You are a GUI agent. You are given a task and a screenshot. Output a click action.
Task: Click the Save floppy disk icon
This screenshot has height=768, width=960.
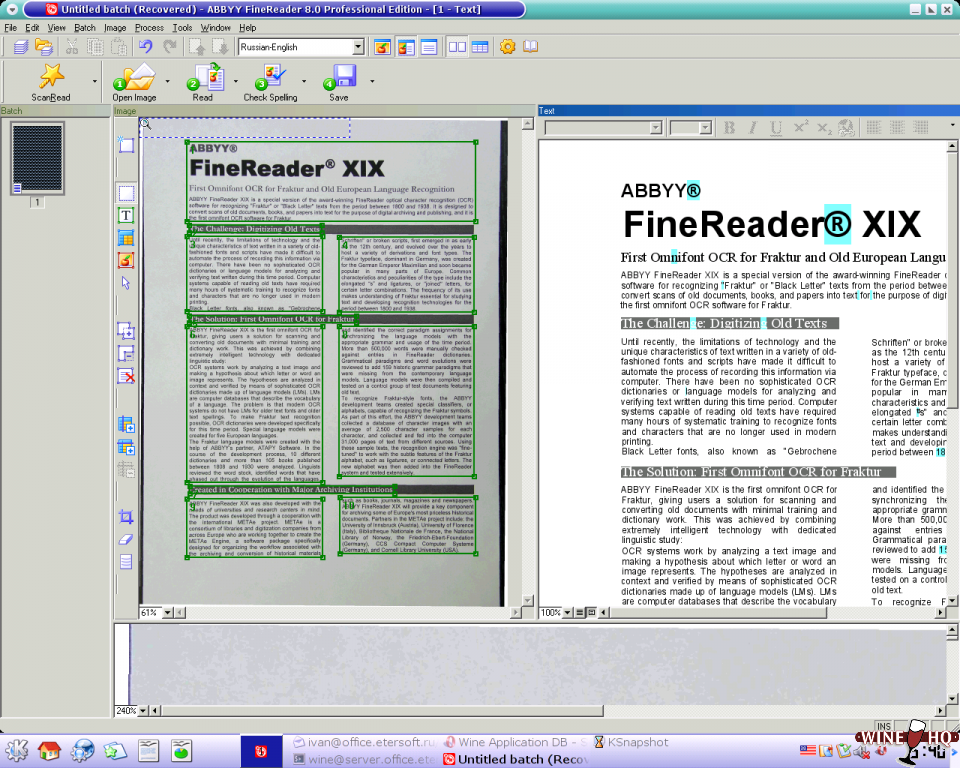[341, 77]
